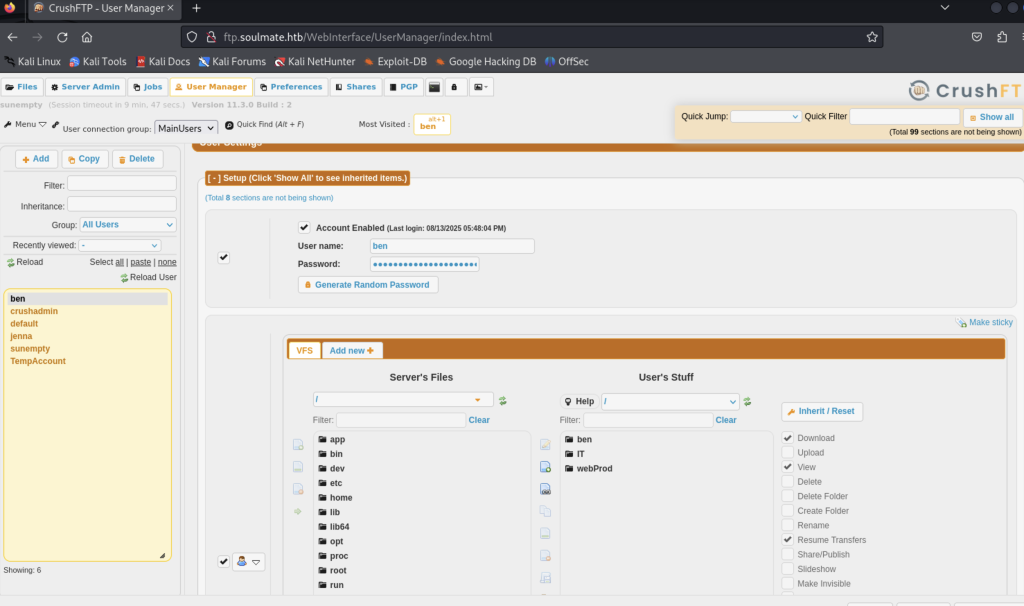Image resolution: width=1024 pixels, height=606 pixels.
Task: Click Reload User with the green arrows
Action: click(148, 277)
